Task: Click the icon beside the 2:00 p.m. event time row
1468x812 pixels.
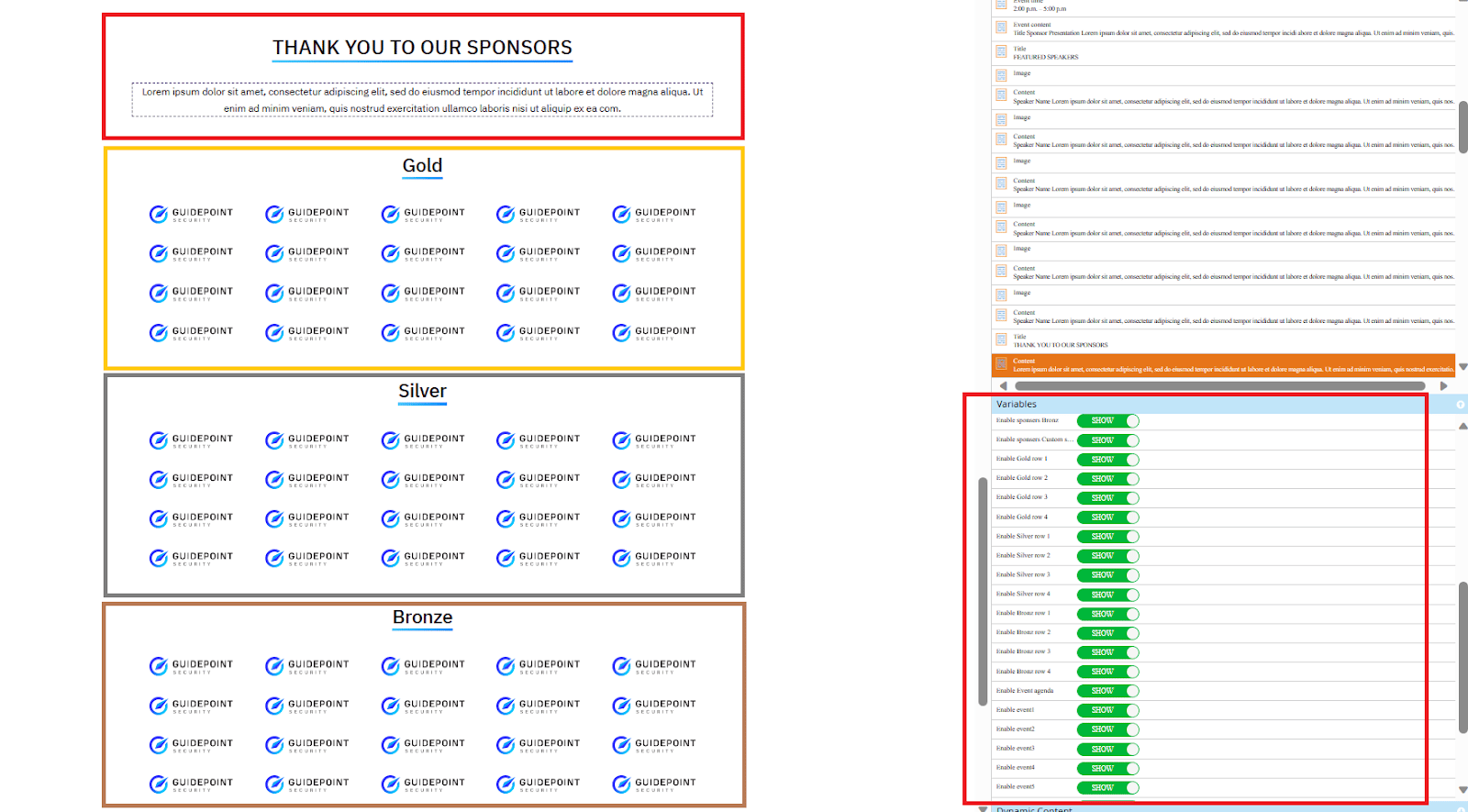Action: pyautogui.click(x=1001, y=5)
